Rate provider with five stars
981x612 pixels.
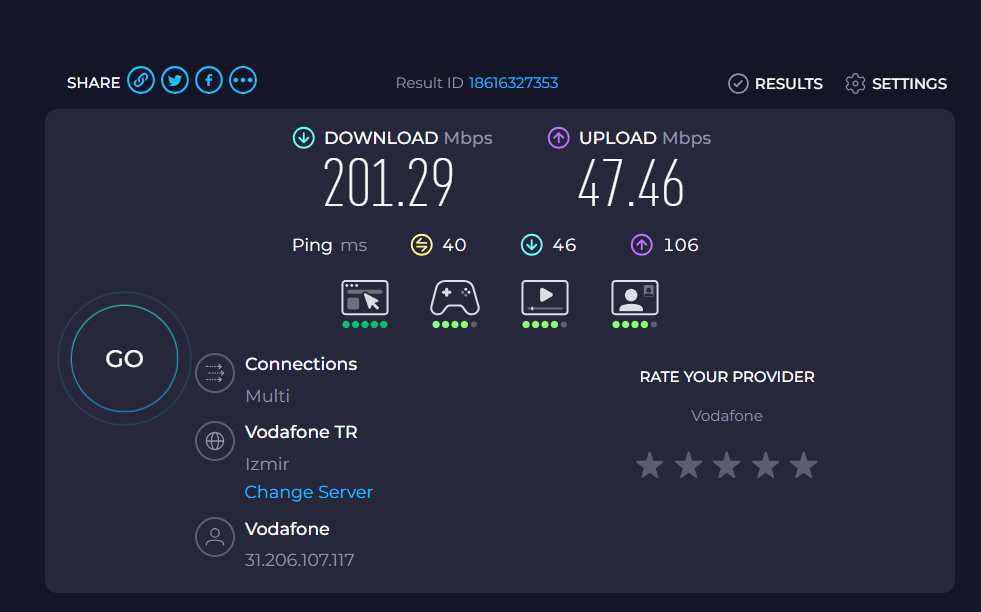pos(803,466)
